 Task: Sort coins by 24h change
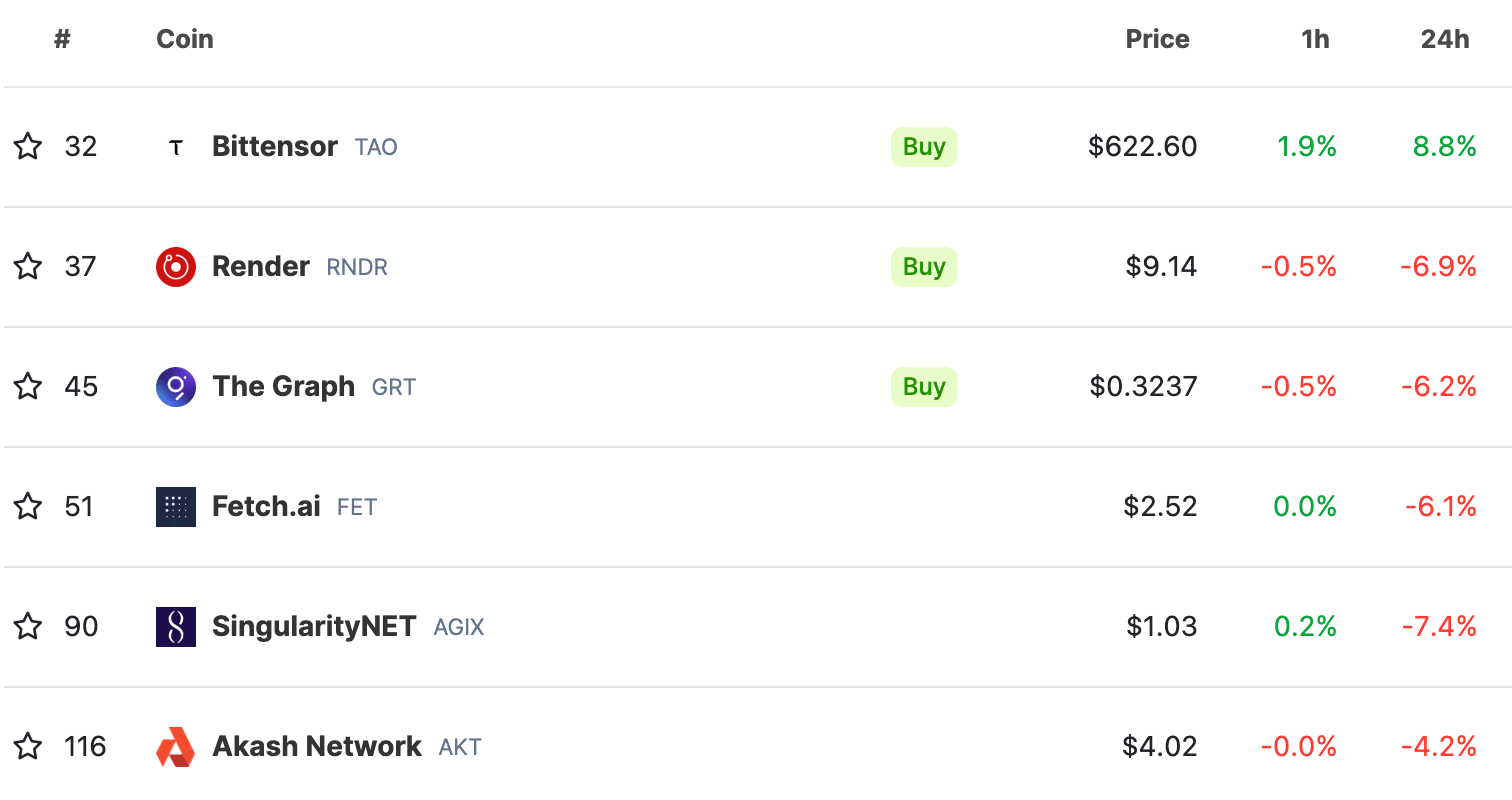(1444, 39)
